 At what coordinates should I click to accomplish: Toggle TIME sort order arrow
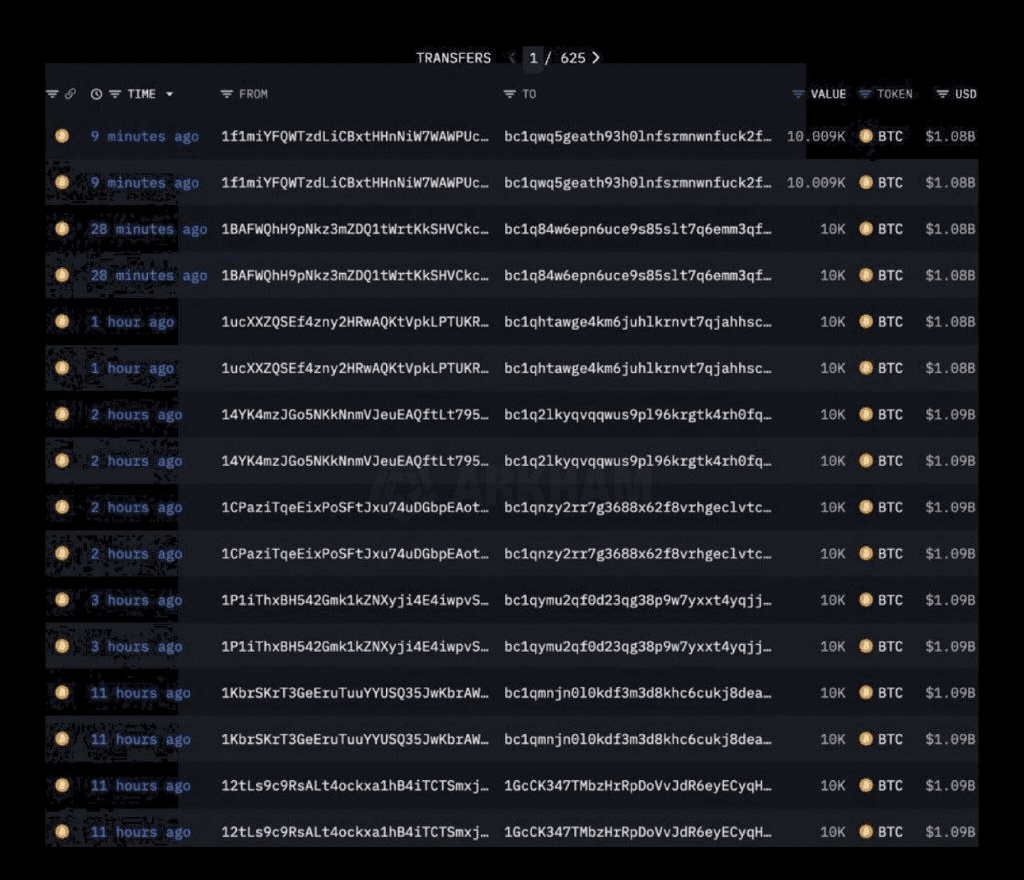pos(169,94)
